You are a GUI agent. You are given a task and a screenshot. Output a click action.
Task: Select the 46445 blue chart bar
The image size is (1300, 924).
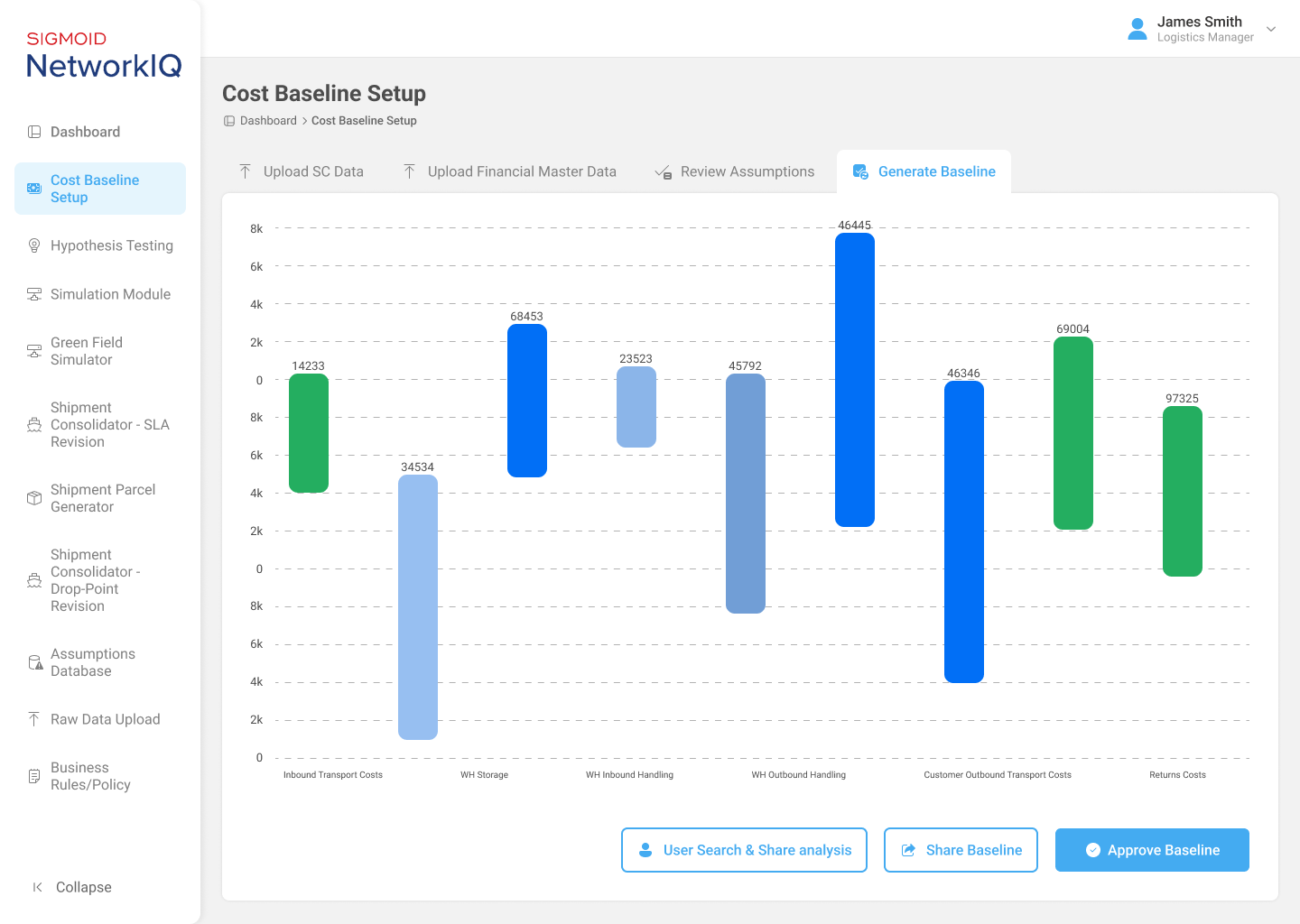click(854, 379)
